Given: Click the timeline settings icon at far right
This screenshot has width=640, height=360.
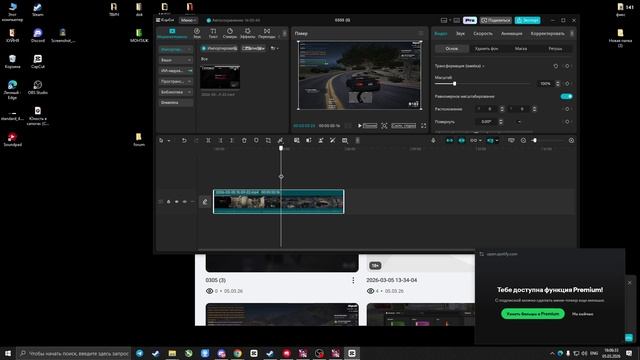Looking at the screenshot, I should (x=571, y=140).
